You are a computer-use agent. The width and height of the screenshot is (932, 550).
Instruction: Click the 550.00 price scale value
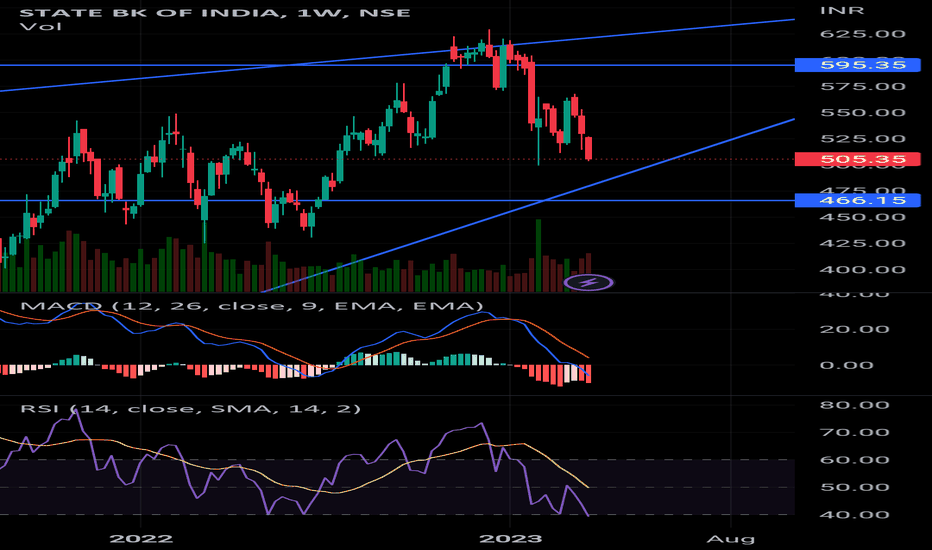click(862, 112)
